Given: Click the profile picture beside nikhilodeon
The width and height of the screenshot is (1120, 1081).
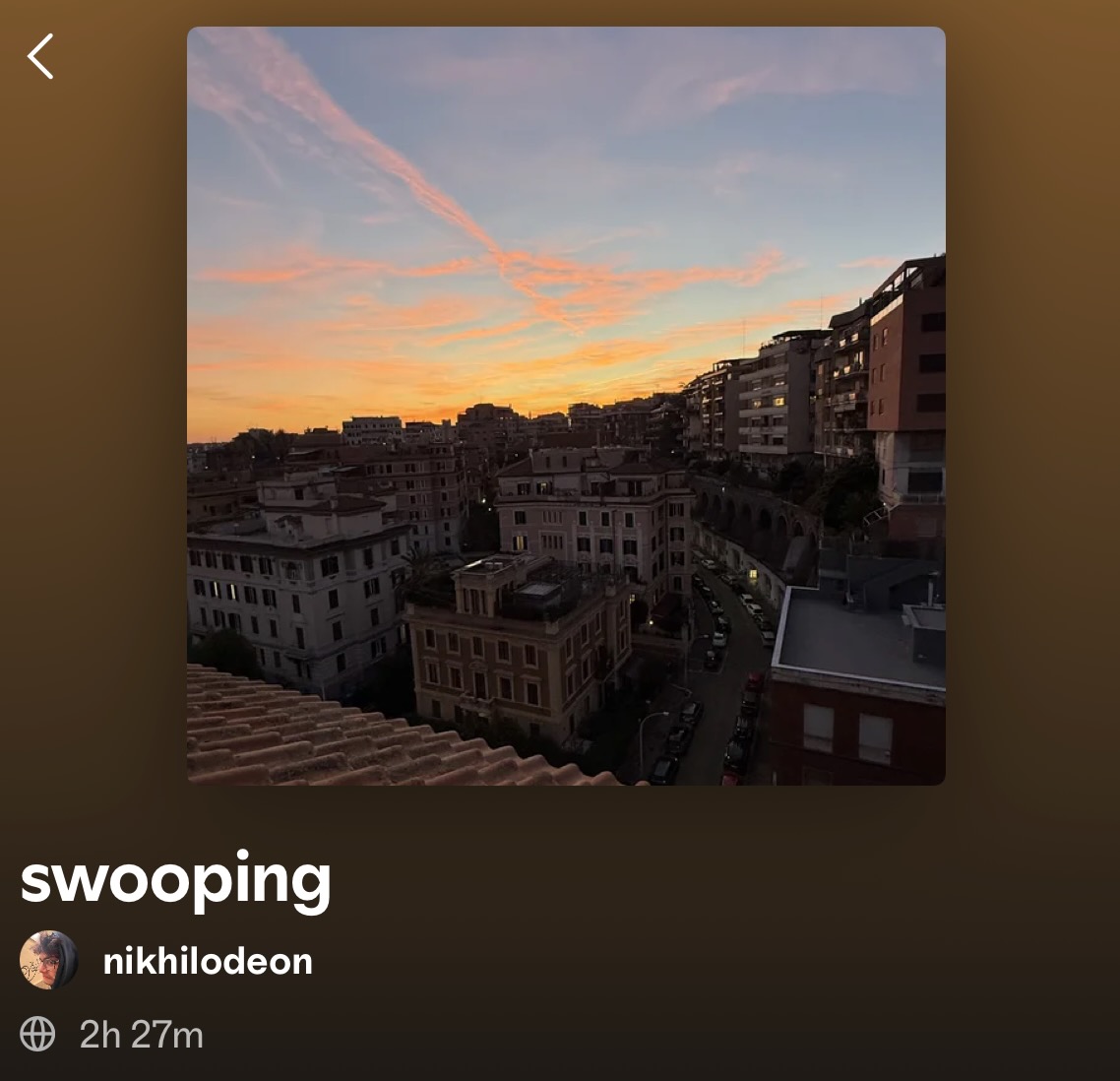Looking at the screenshot, I should click(48, 960).
